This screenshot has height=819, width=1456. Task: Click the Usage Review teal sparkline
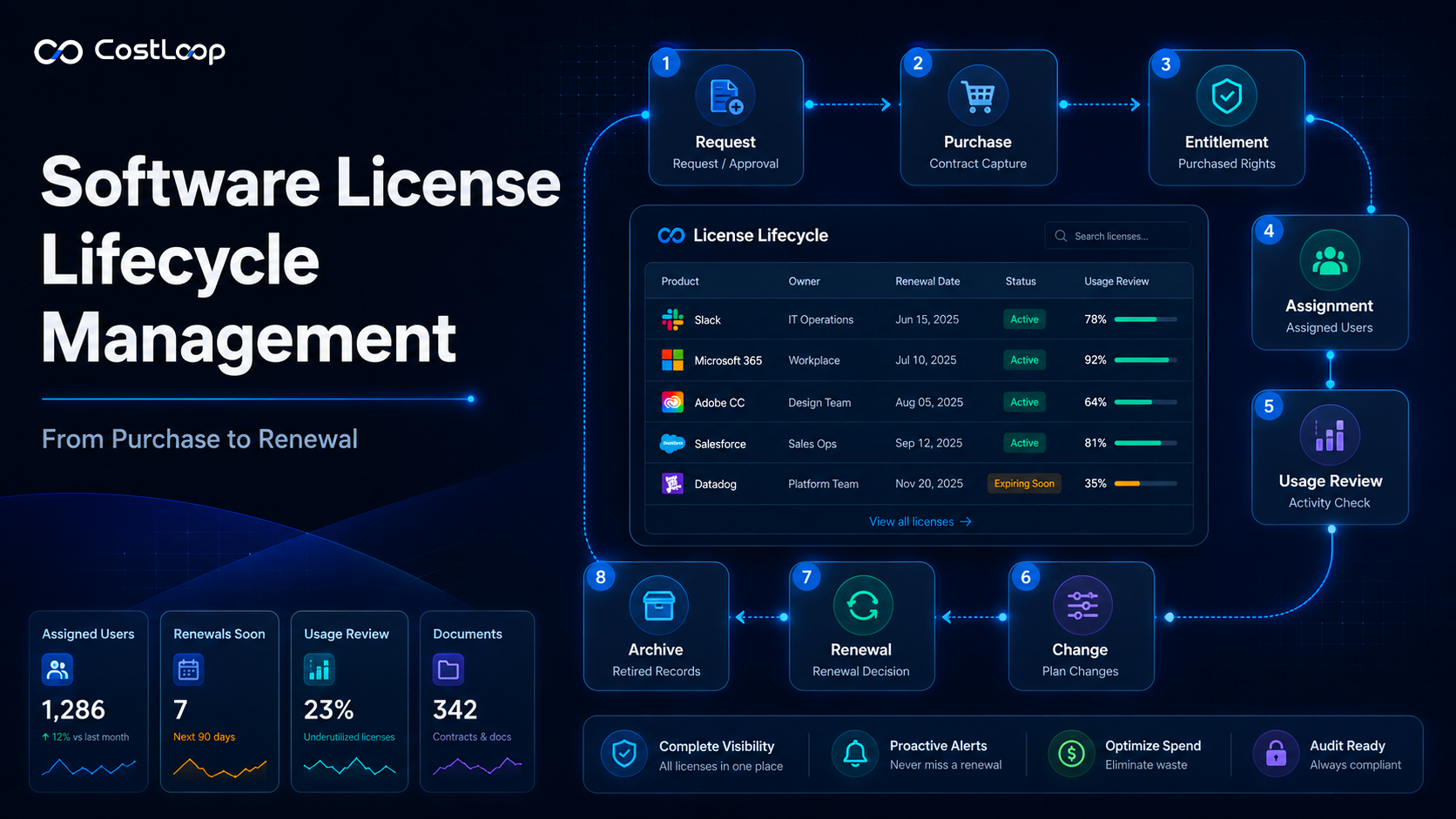pyautogui.click(x=349, y=767)
